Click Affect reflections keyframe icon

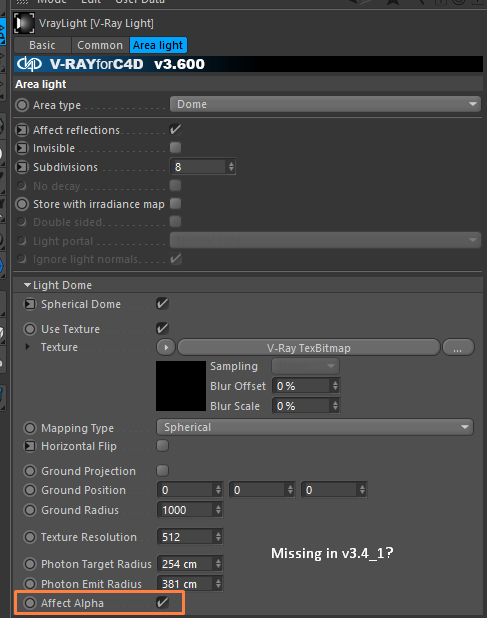coord(22,130)
